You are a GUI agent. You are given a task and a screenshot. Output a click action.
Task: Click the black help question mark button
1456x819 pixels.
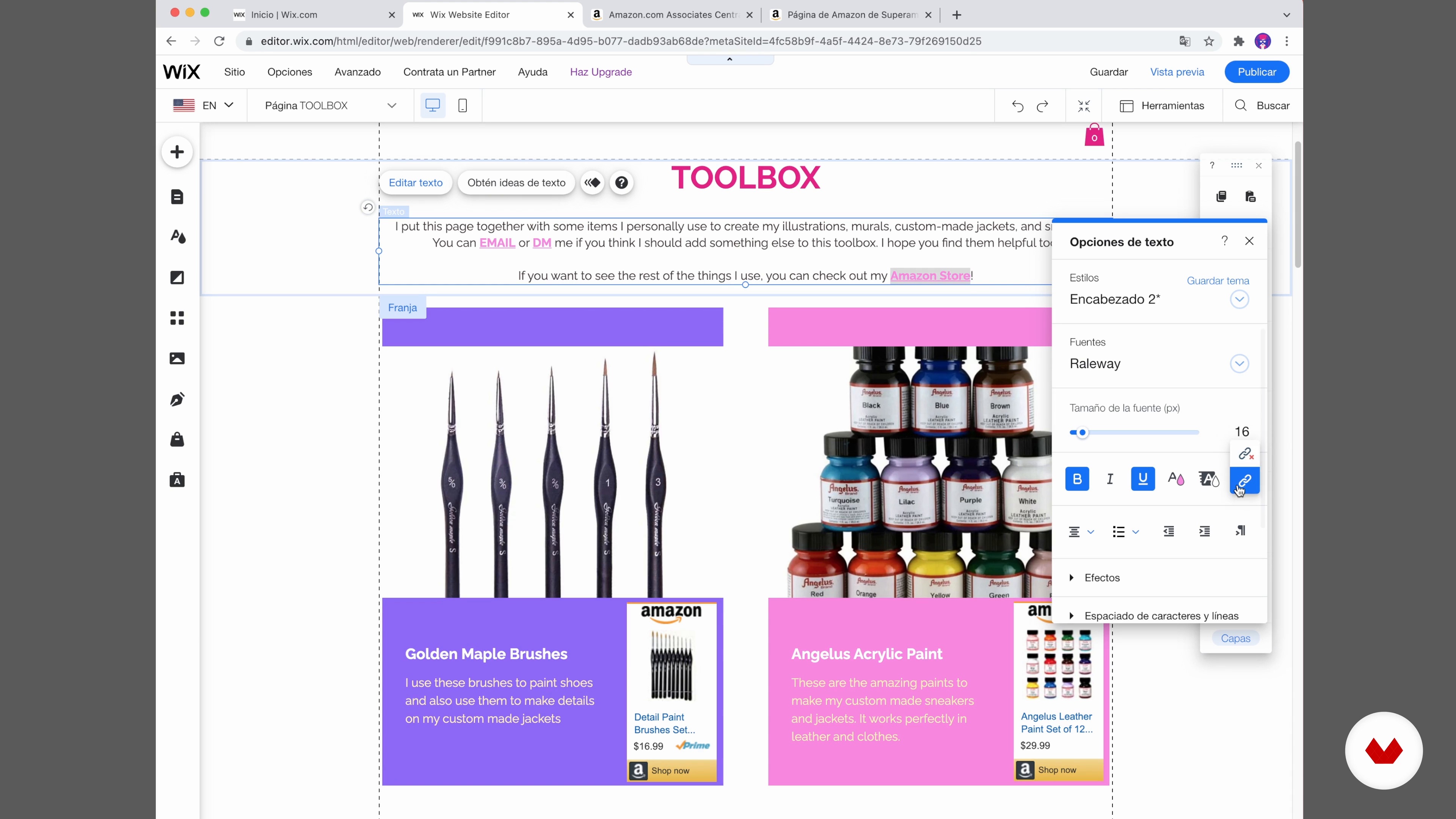[x=622, y=182]
